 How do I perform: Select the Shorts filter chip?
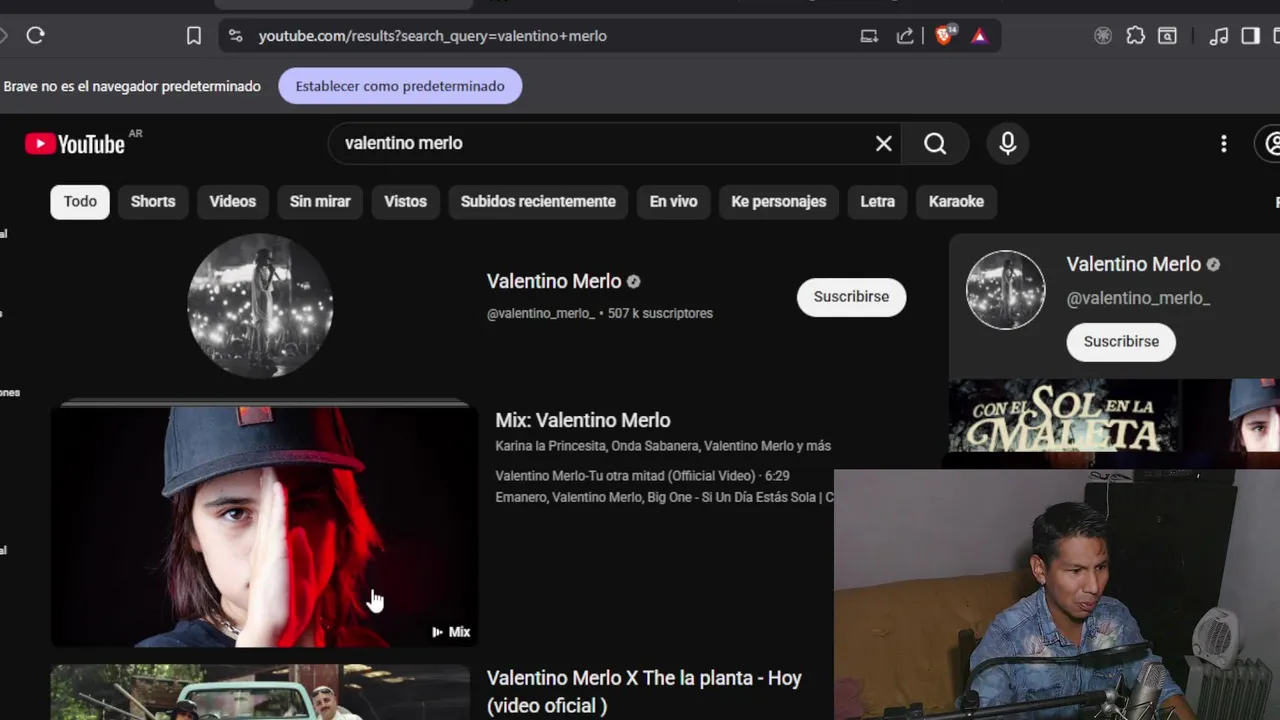pyautogui.click(x=153, y=202)
